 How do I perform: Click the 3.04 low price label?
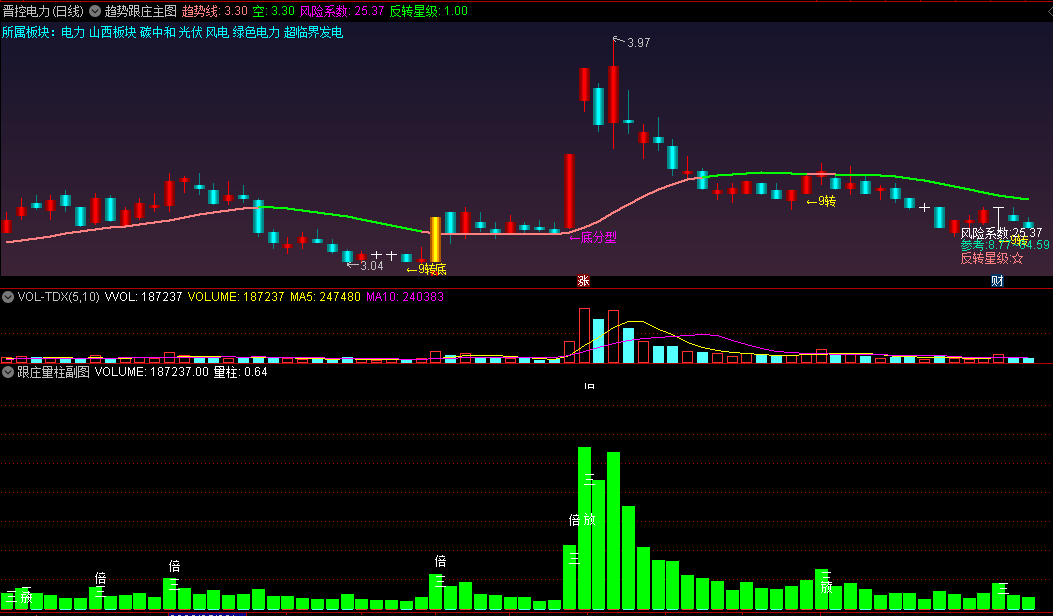(x=371, y=265)
